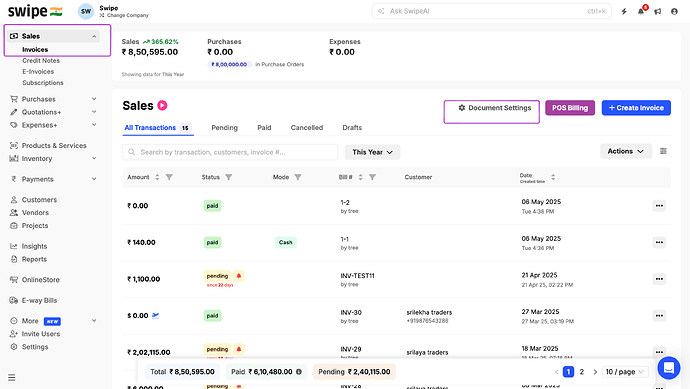Open Credit Notes in the sidebar
Viewport: 690px width, 389px height.
click(41, 61)
